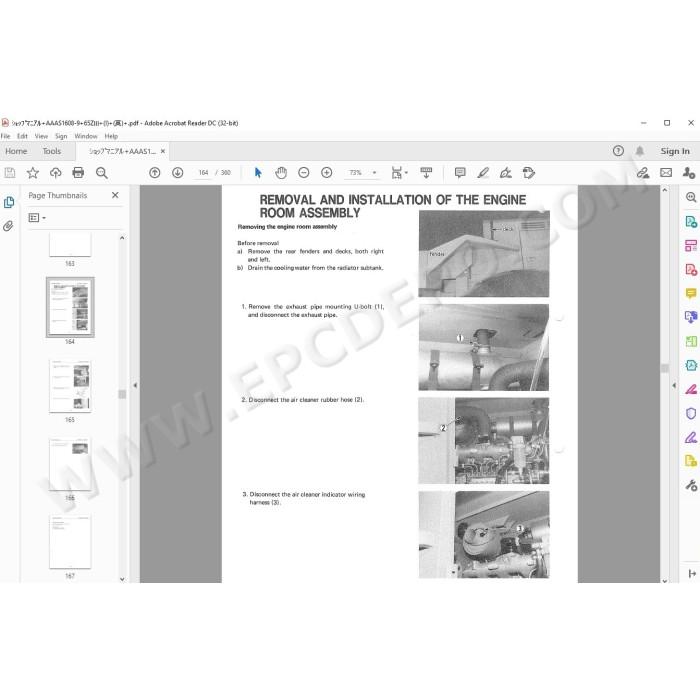Open thumbnail options dropdown
Viewport: 700px width, 700px height.
pyautogui.click(x=37, y=218)
